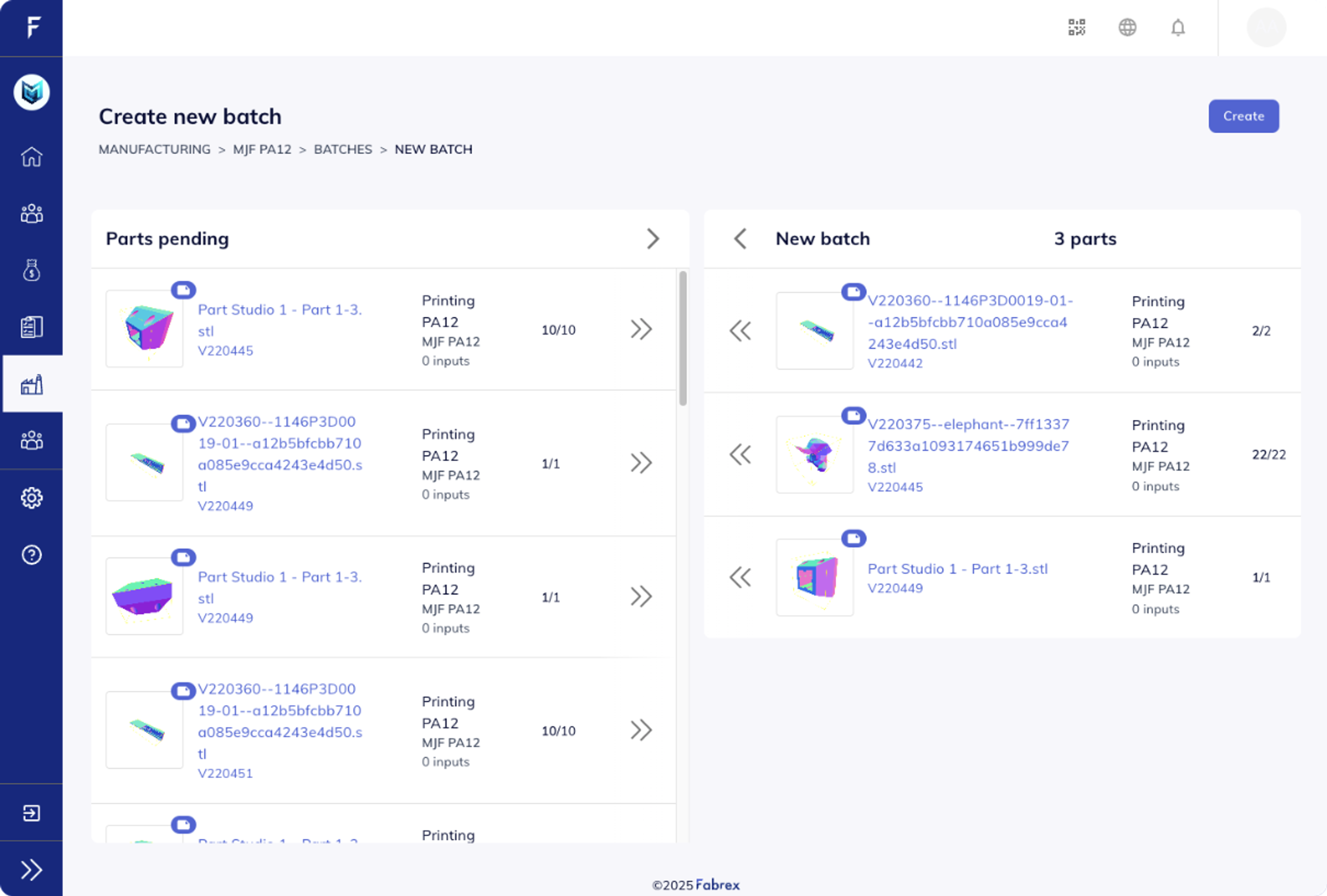Click the Parts pending scrollbar
Screen dimensions: 1327x896
[x=683, y=338]
